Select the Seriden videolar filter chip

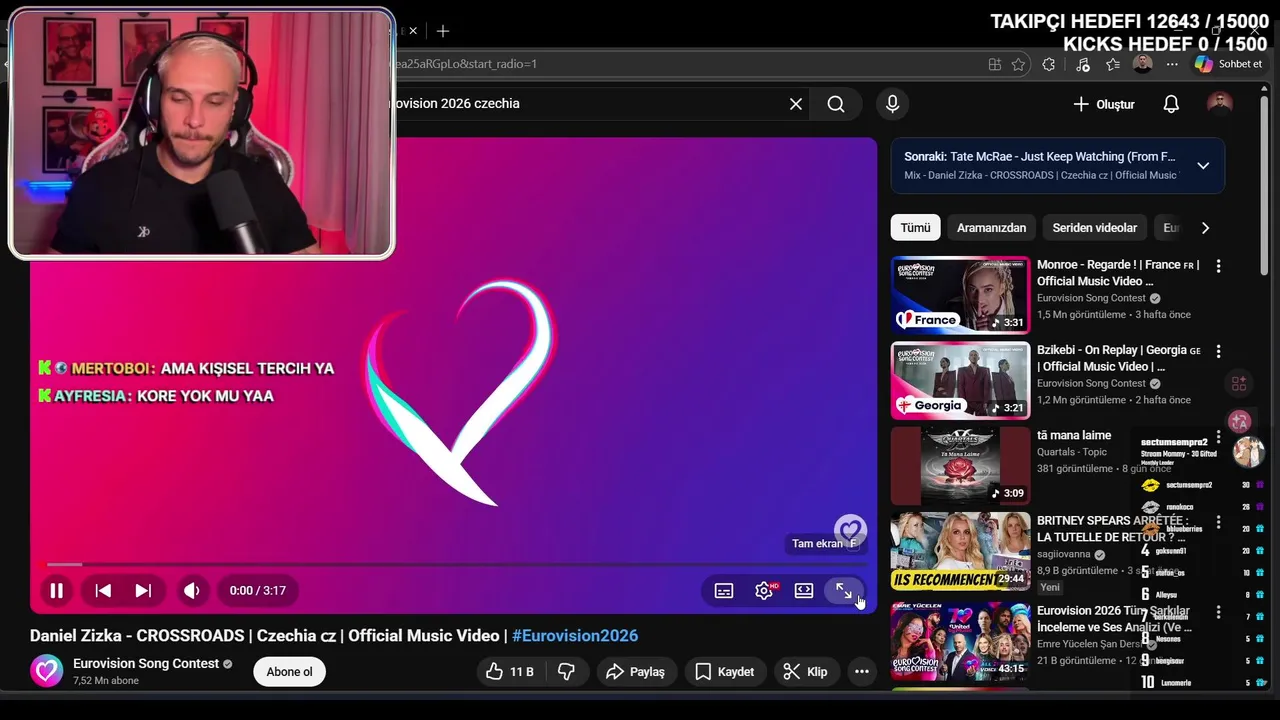click(x=1094, y=228)
